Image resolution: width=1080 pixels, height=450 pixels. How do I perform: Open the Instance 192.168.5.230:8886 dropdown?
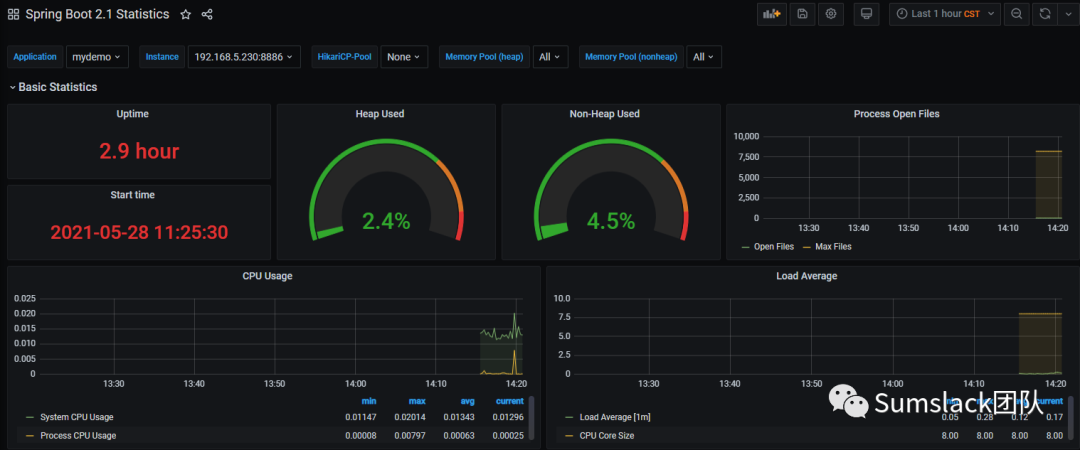(244, 57)
